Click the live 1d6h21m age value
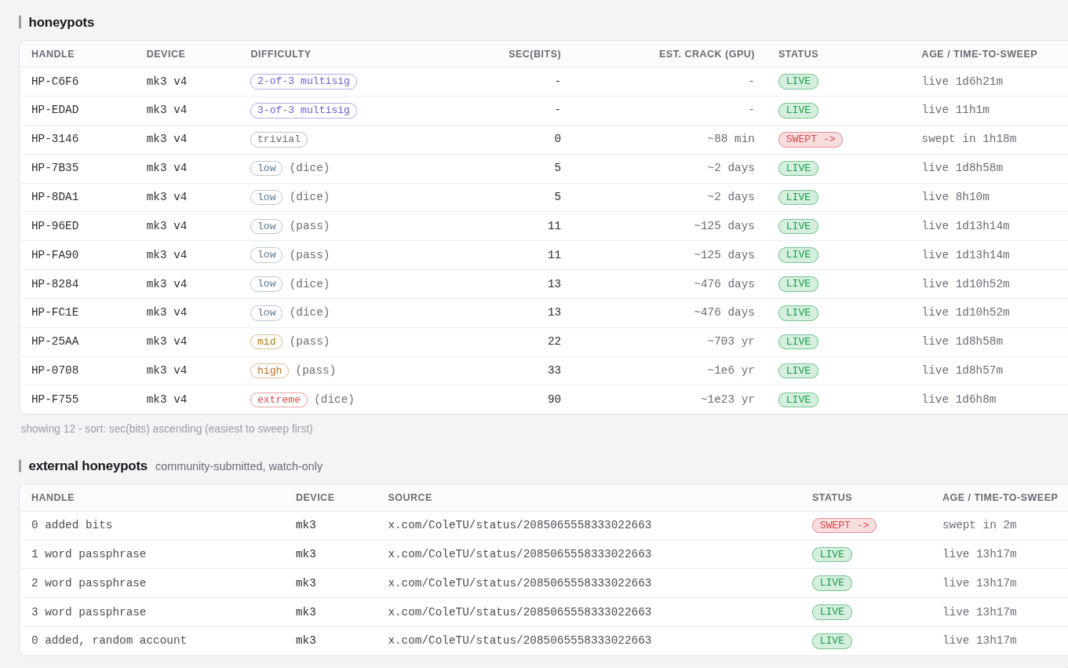The width and height of the screenshot is (1068, 668). tap(962, 81)
